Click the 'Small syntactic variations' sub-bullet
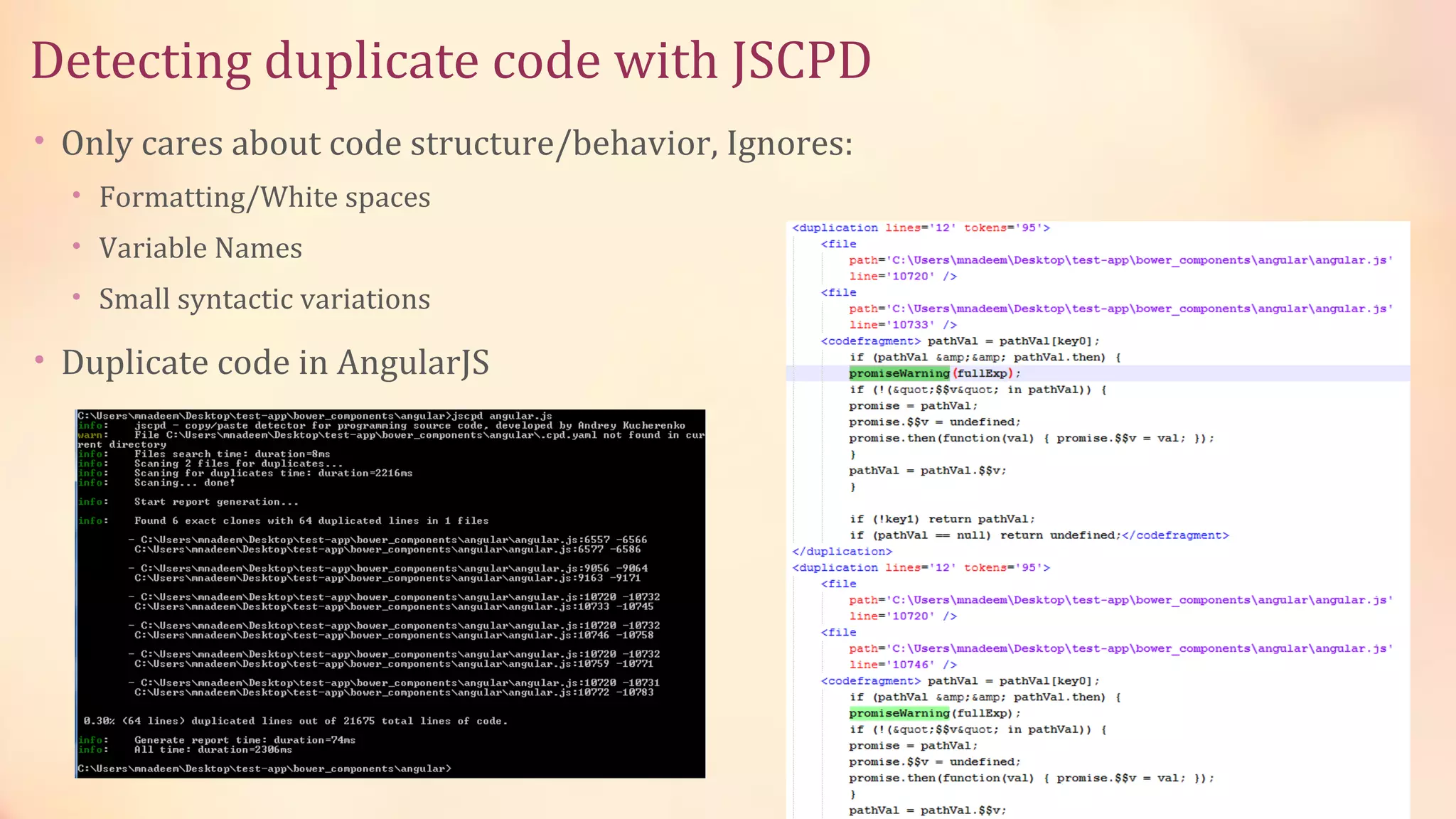Screen dimensions: 1456x819 click(264, 299)
